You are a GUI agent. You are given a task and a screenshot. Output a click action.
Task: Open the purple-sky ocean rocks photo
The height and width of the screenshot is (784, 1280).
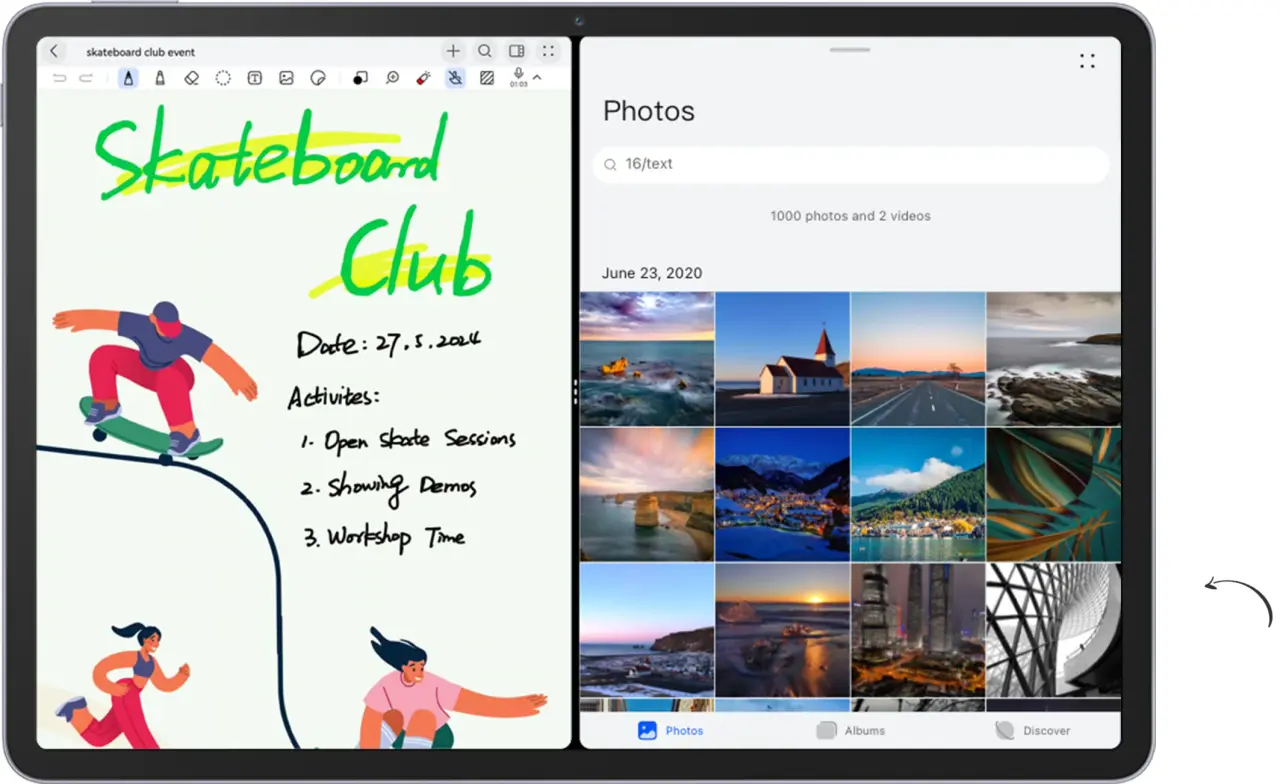pyautogui.click(x=647, y=359)
